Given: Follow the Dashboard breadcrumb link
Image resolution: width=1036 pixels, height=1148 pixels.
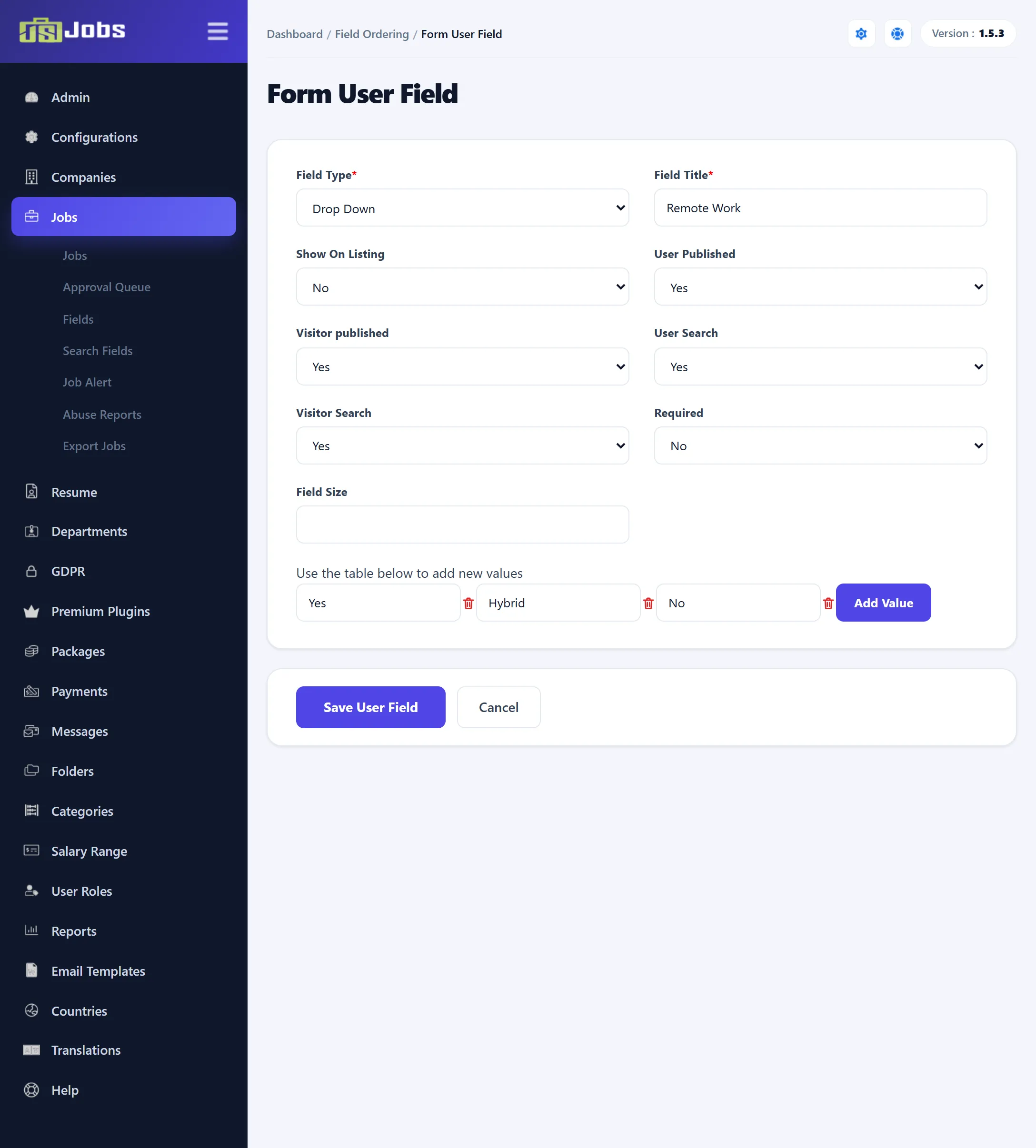Looking at the screenshot, I should click(294, 34).
